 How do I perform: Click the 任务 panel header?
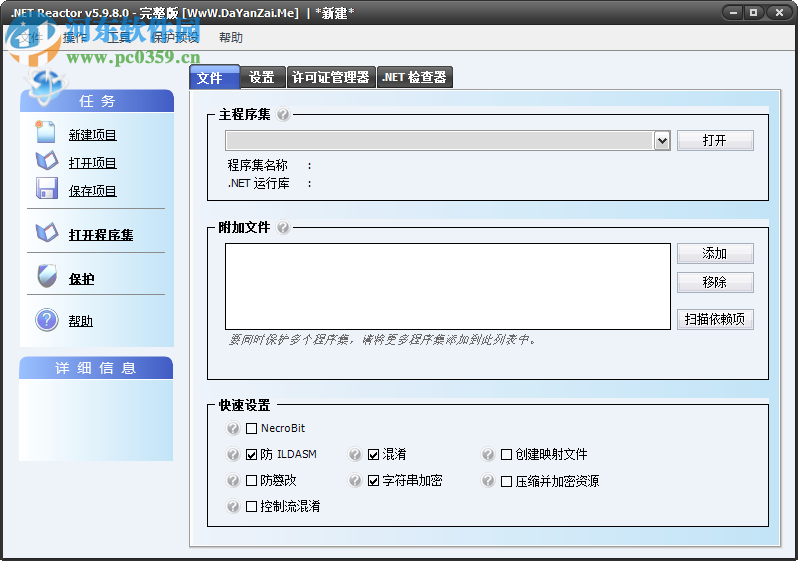[x=97, y=101]
